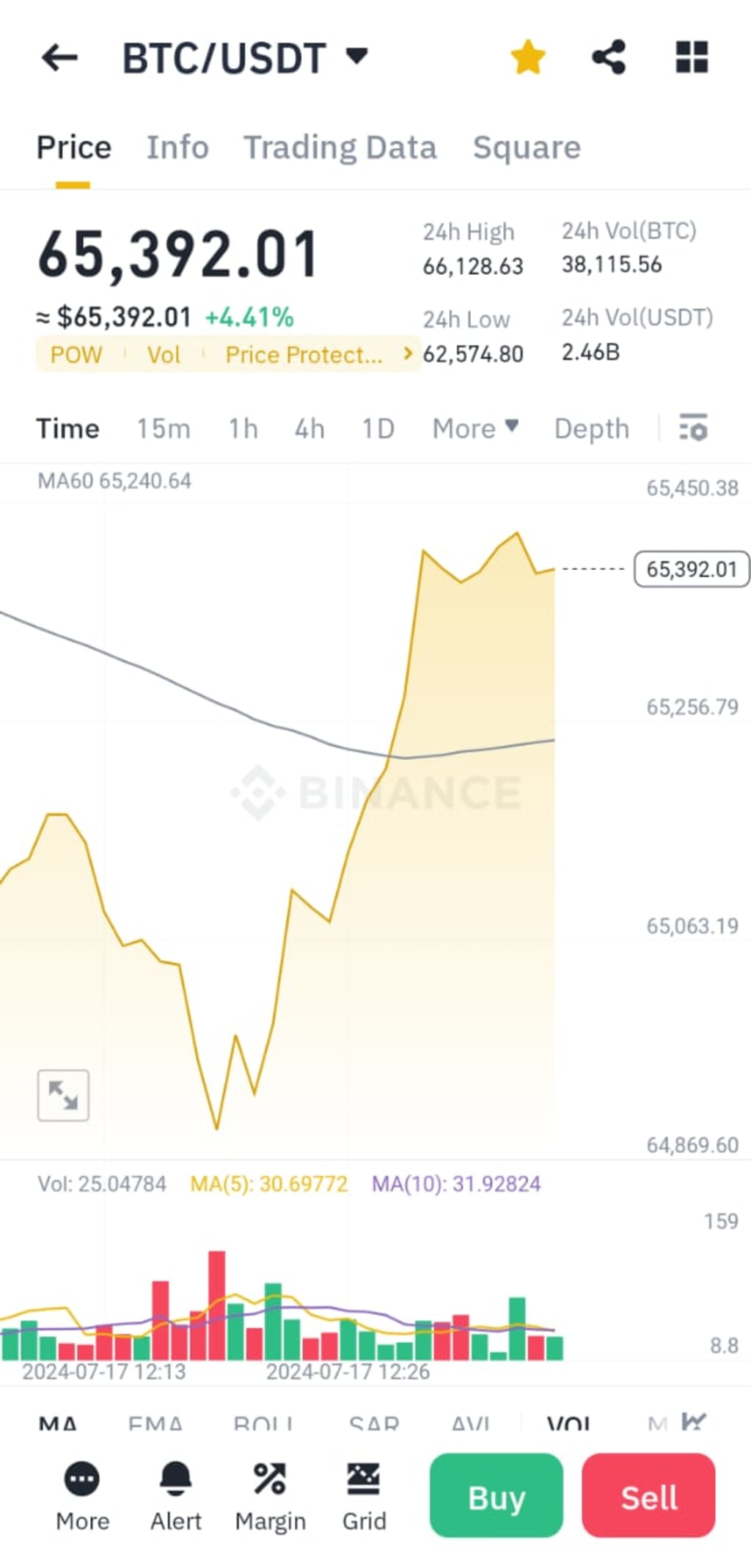Switch to the Trading Data tab
Image resolution: width=751 pixels, height=1568 pixels.
coord(340,147)
